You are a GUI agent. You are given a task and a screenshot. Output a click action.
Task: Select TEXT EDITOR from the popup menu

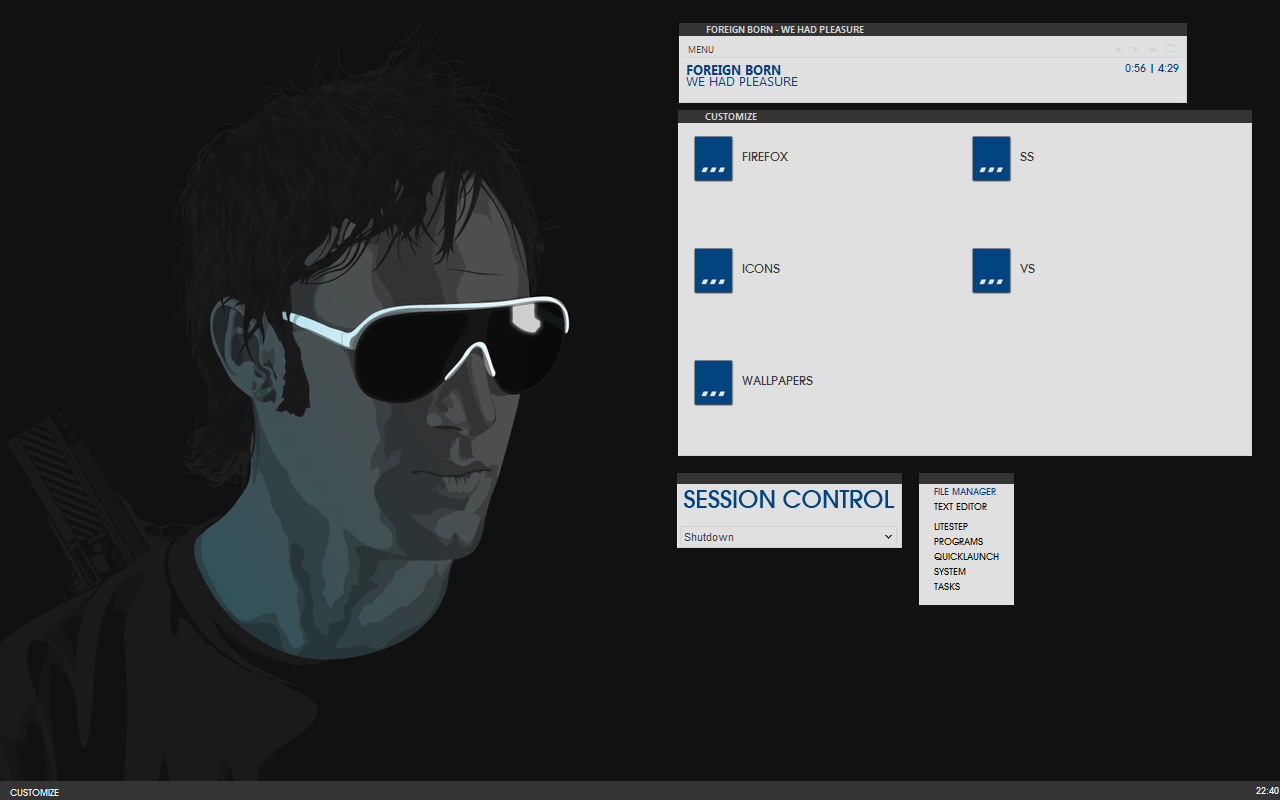click(x=960, y=507)
